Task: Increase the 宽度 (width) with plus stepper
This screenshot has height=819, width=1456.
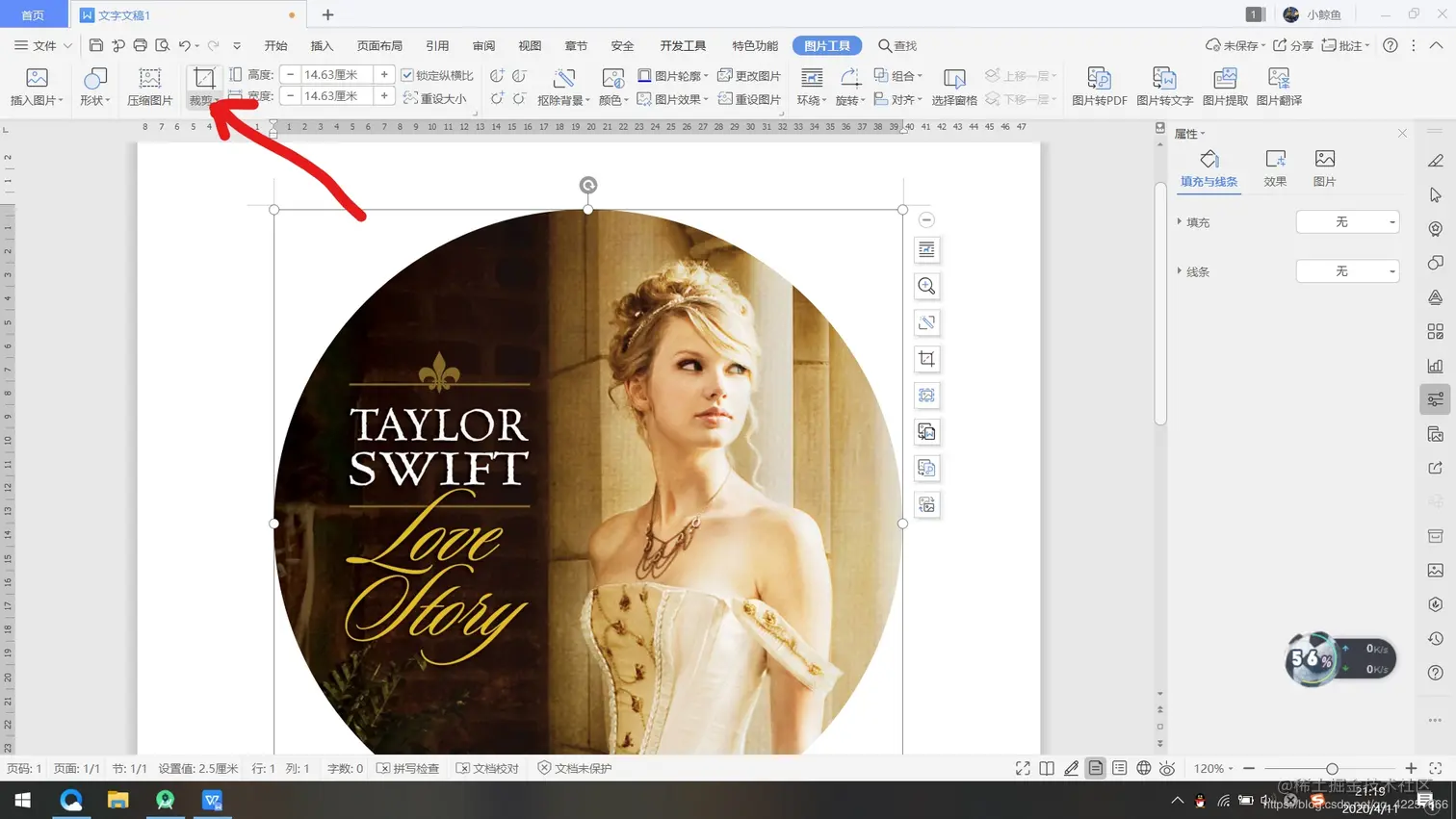Action: pos(384,95)
